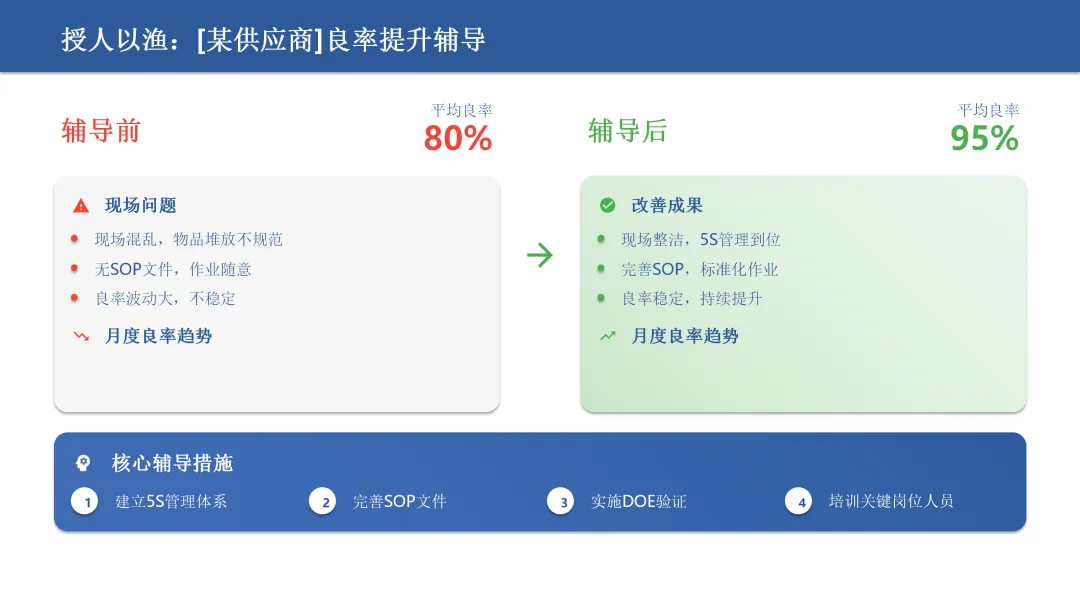The width and height of the screenshot is (1080, 608).
Task: Click the green upward trend icon
Action: point(608,336)
